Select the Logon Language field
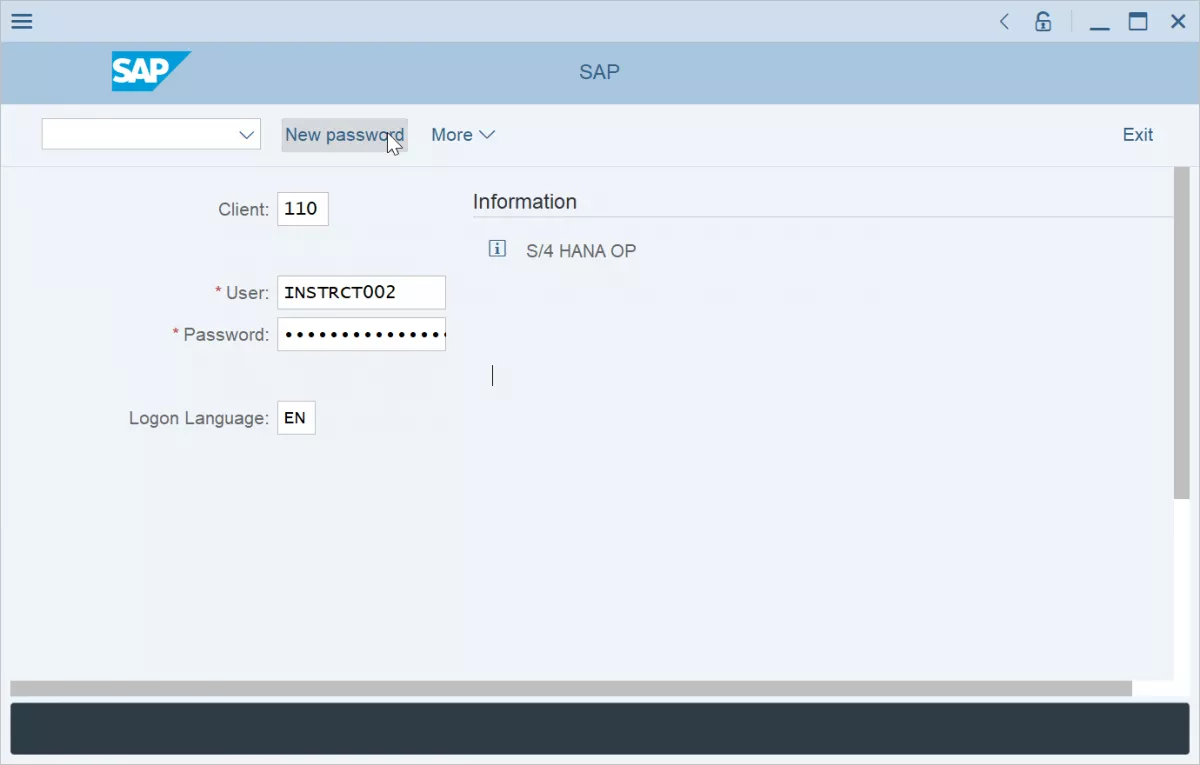 point(296,418)
